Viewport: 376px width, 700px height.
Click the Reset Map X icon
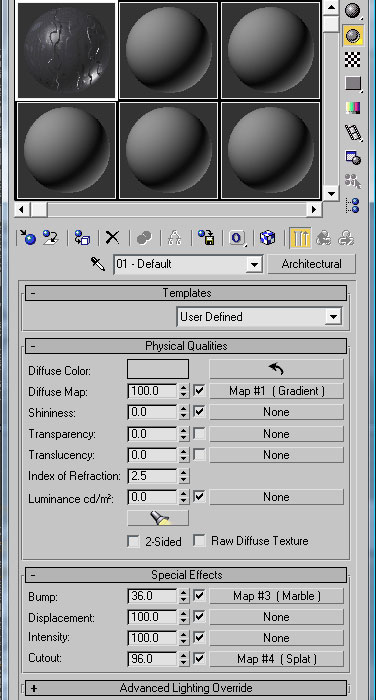click(112, 238)
